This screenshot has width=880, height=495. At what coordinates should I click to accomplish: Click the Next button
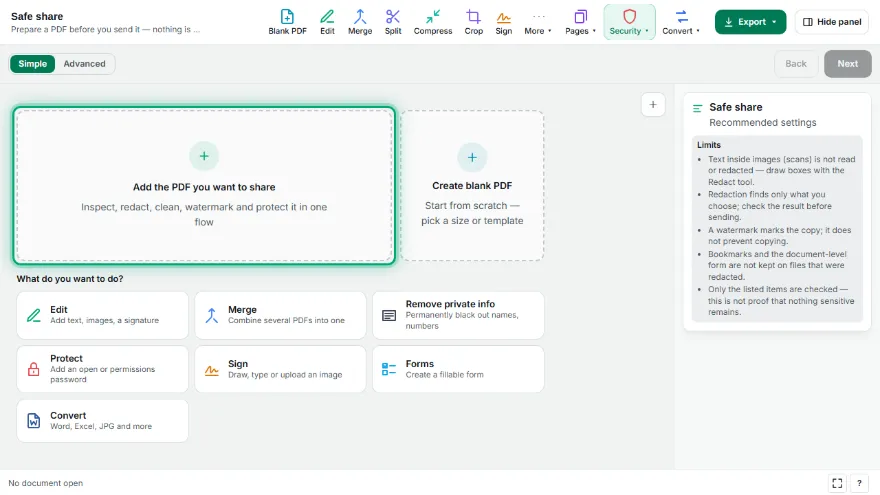coord(847,63)
